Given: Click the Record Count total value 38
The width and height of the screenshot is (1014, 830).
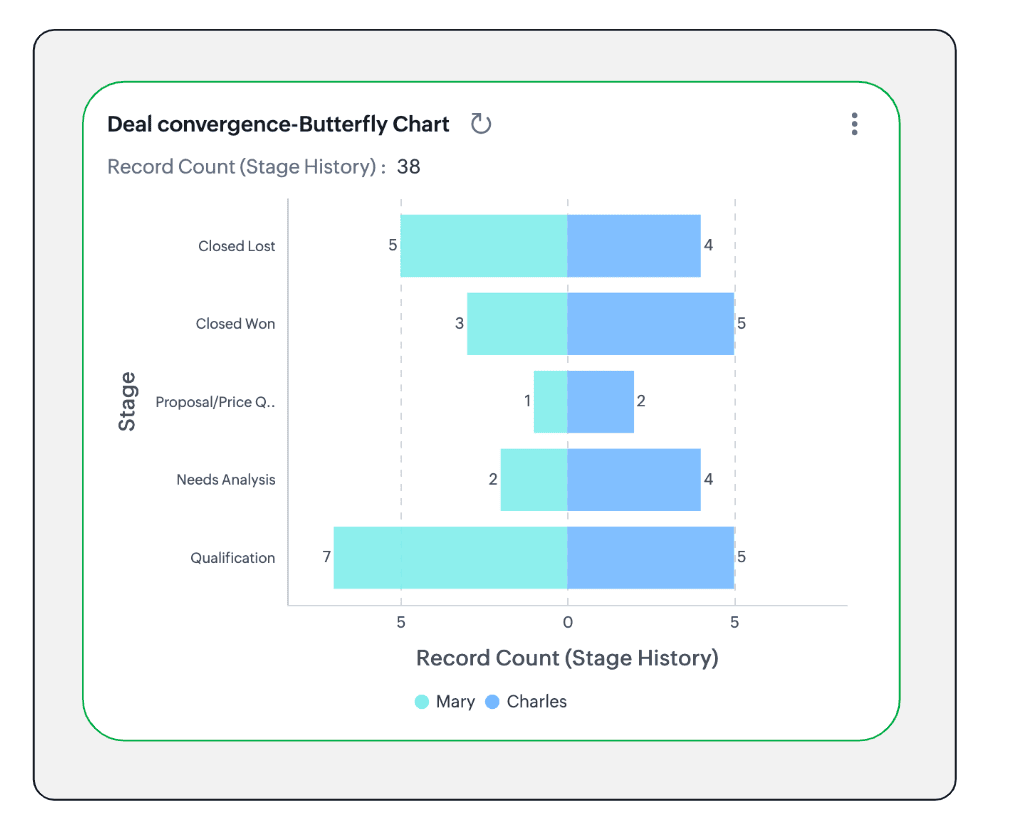Looking at the screenshot, I should click(x=408, y=167).
